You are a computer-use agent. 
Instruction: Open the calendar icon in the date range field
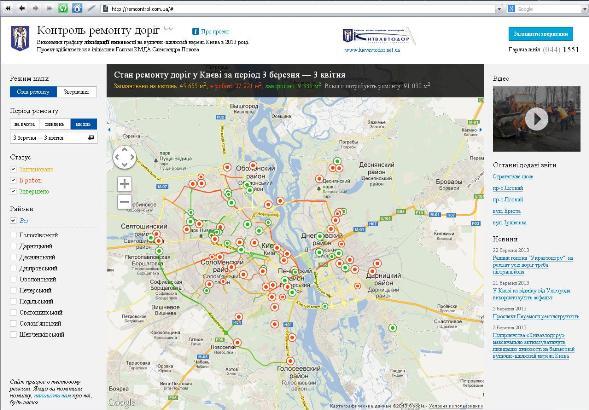coord(91,138)
